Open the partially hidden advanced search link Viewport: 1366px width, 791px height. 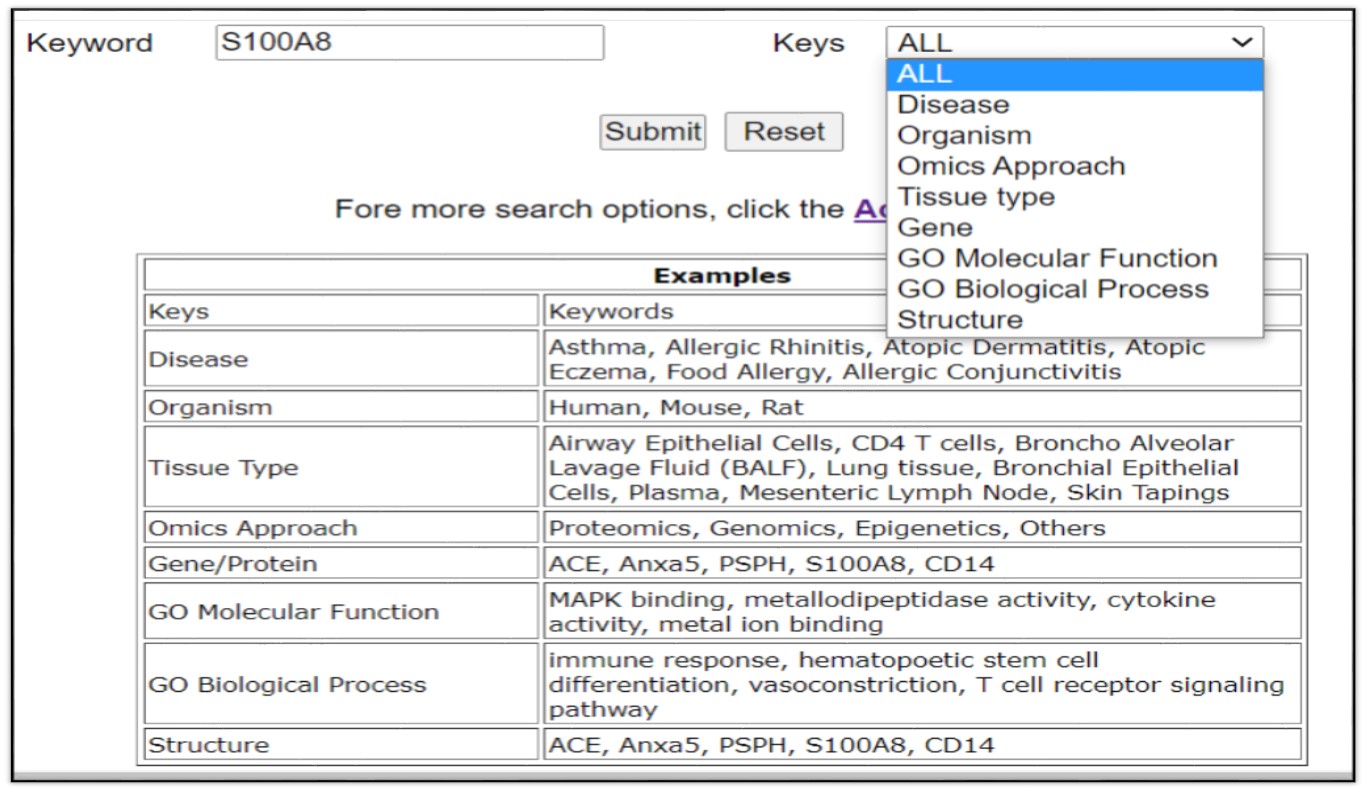868,210
